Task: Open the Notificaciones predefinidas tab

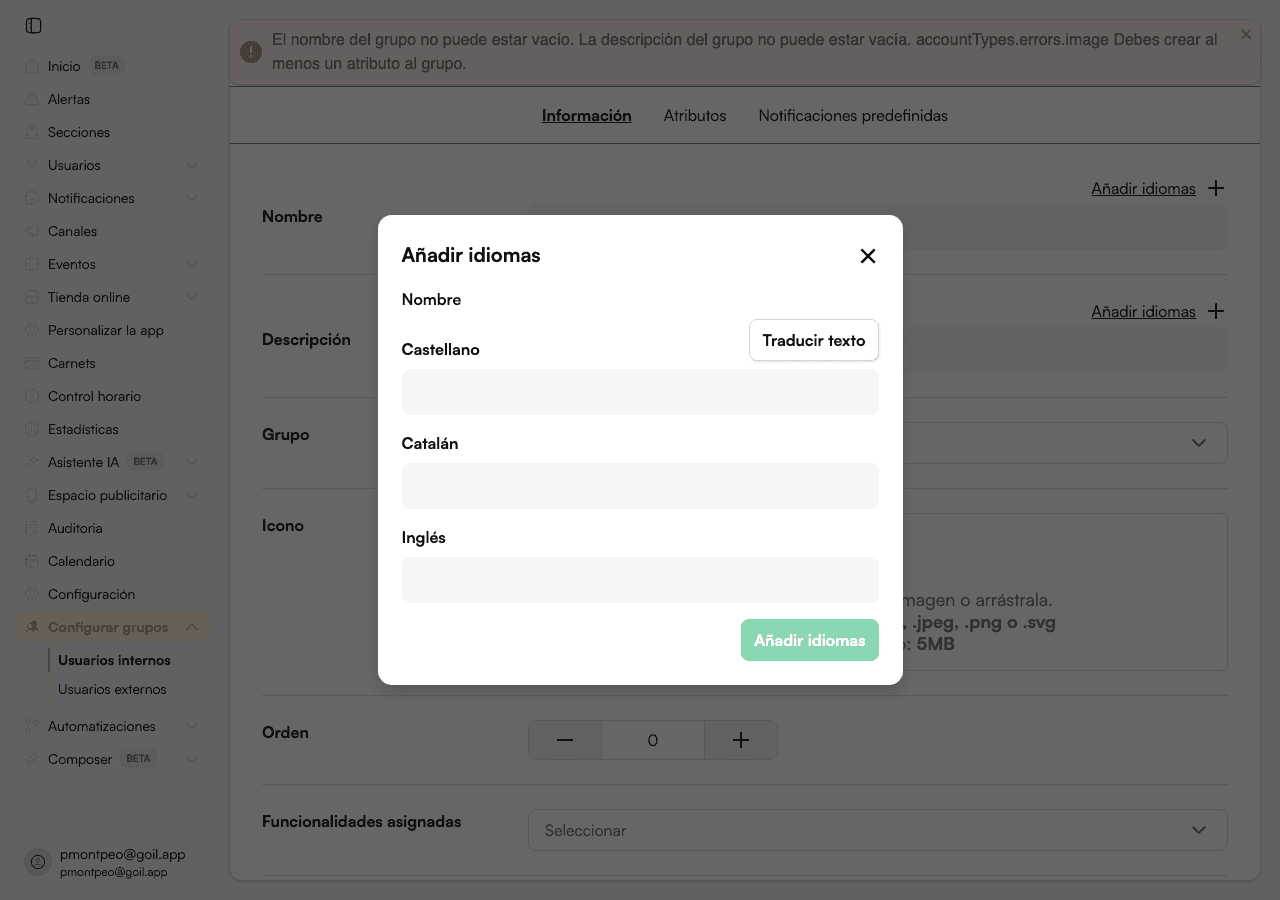Action: (x=853, y=115)
